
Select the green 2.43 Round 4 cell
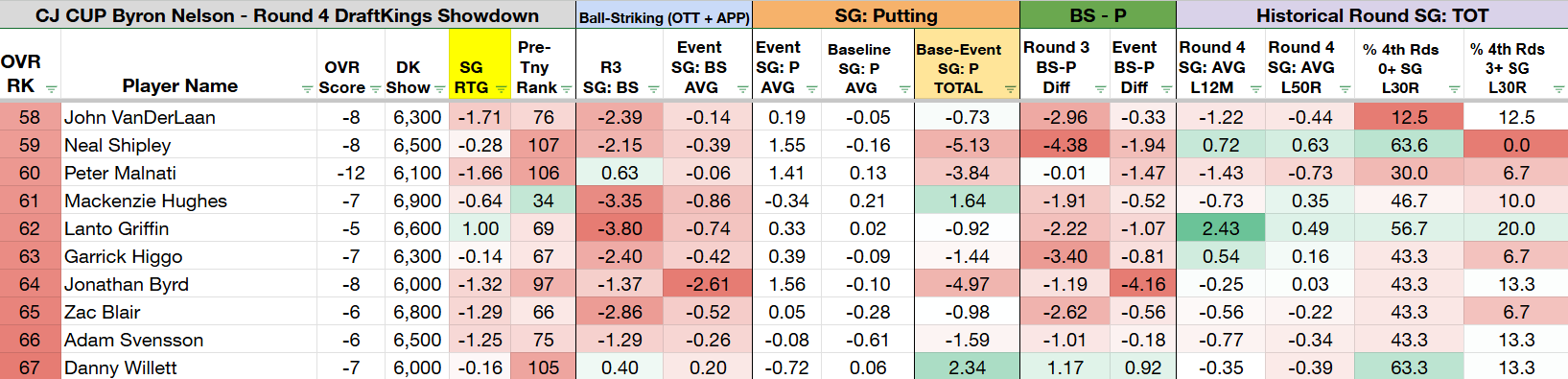1220,228
